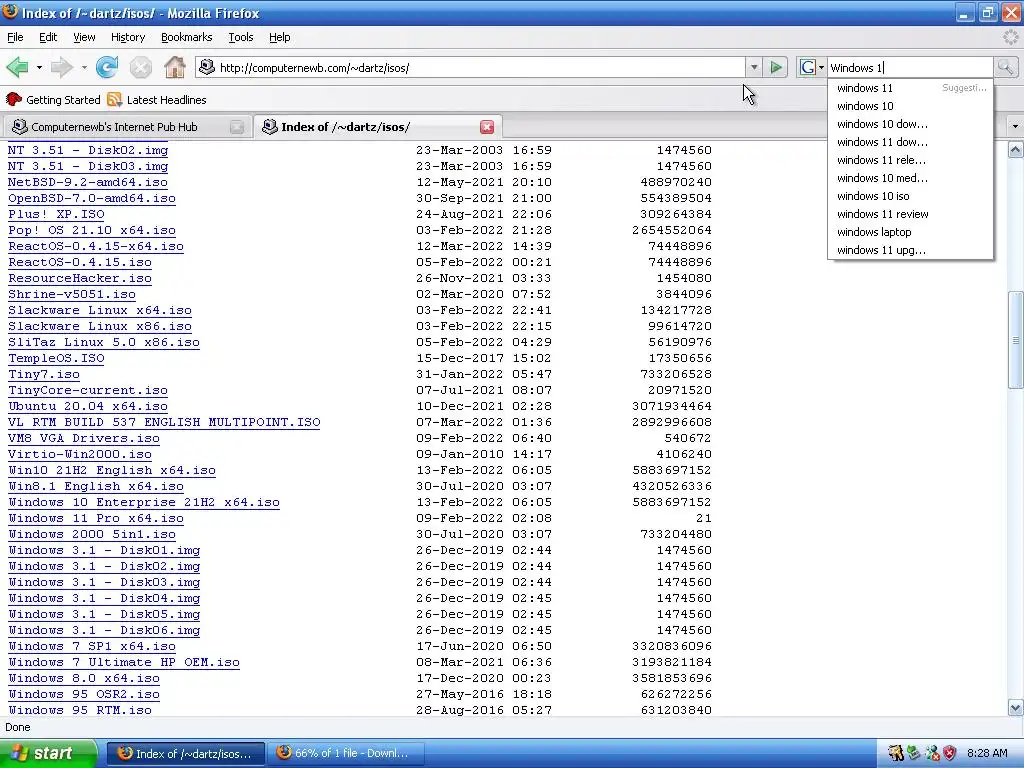
Task: Reload the page with the Refresh icon
Action: point(107,67)
